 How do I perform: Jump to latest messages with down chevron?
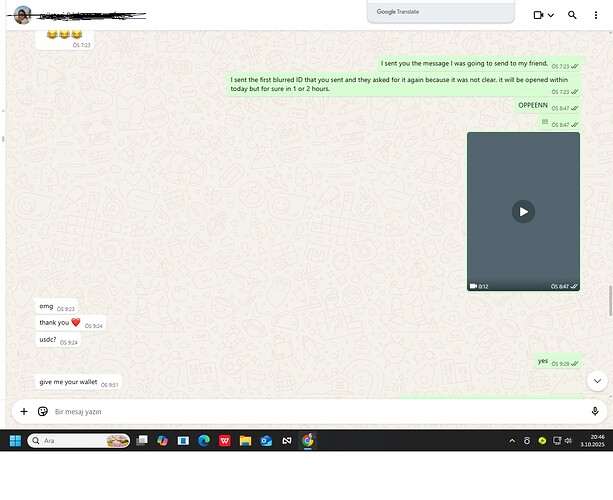click(596, 380)
